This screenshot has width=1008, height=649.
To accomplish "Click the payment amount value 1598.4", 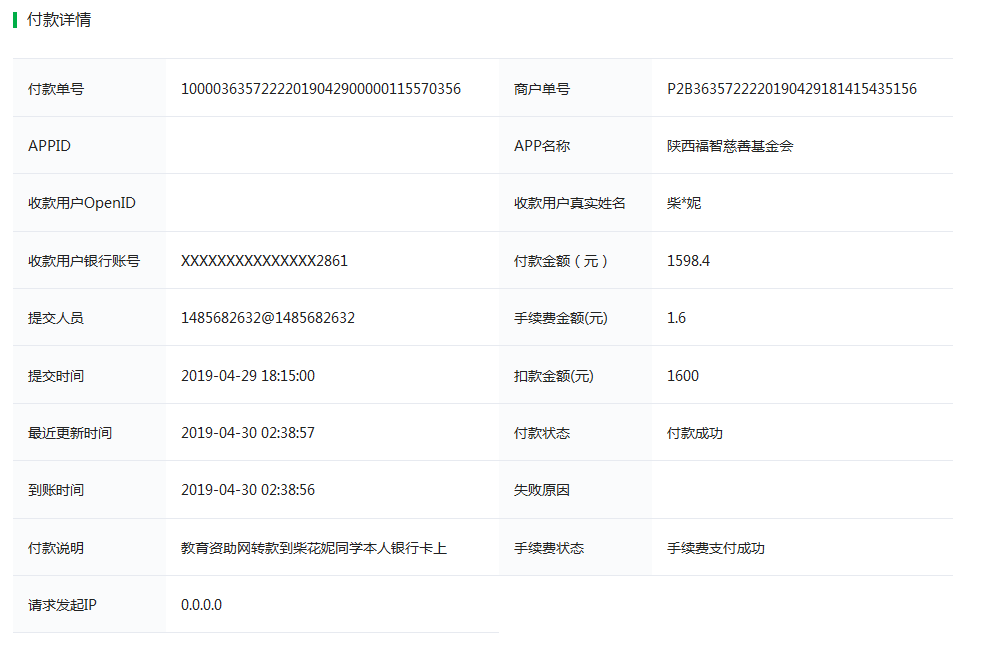I will coord(688,260).
